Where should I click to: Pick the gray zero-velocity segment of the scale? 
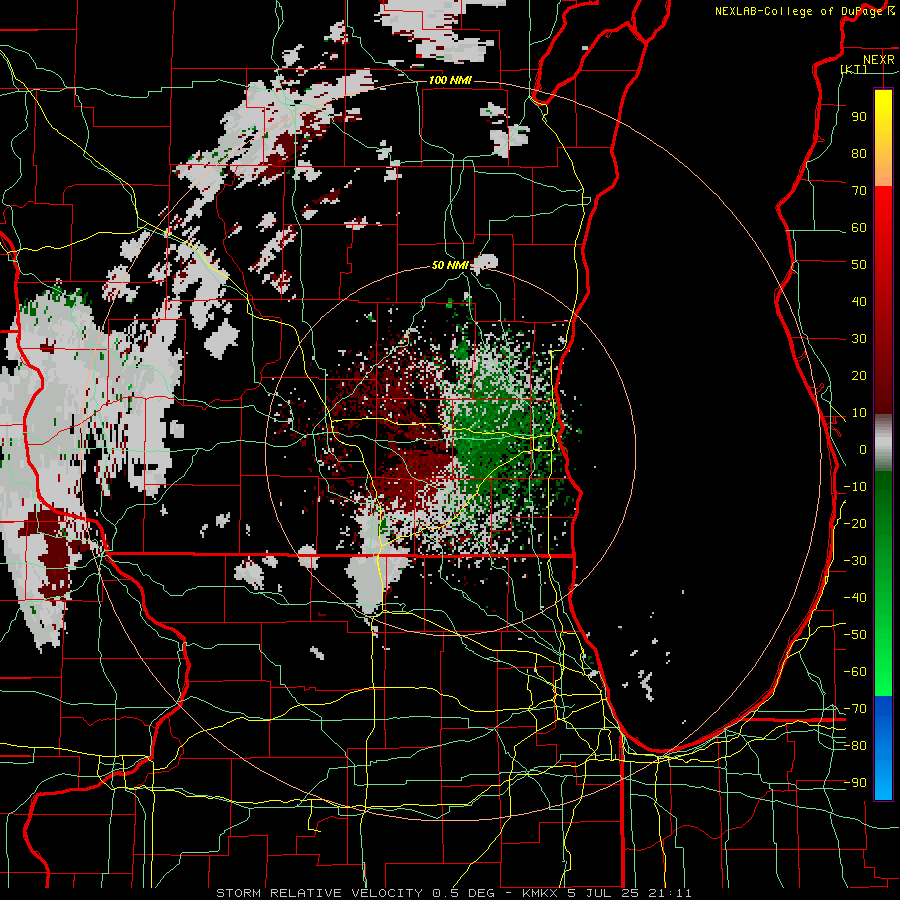pos(883,443)
